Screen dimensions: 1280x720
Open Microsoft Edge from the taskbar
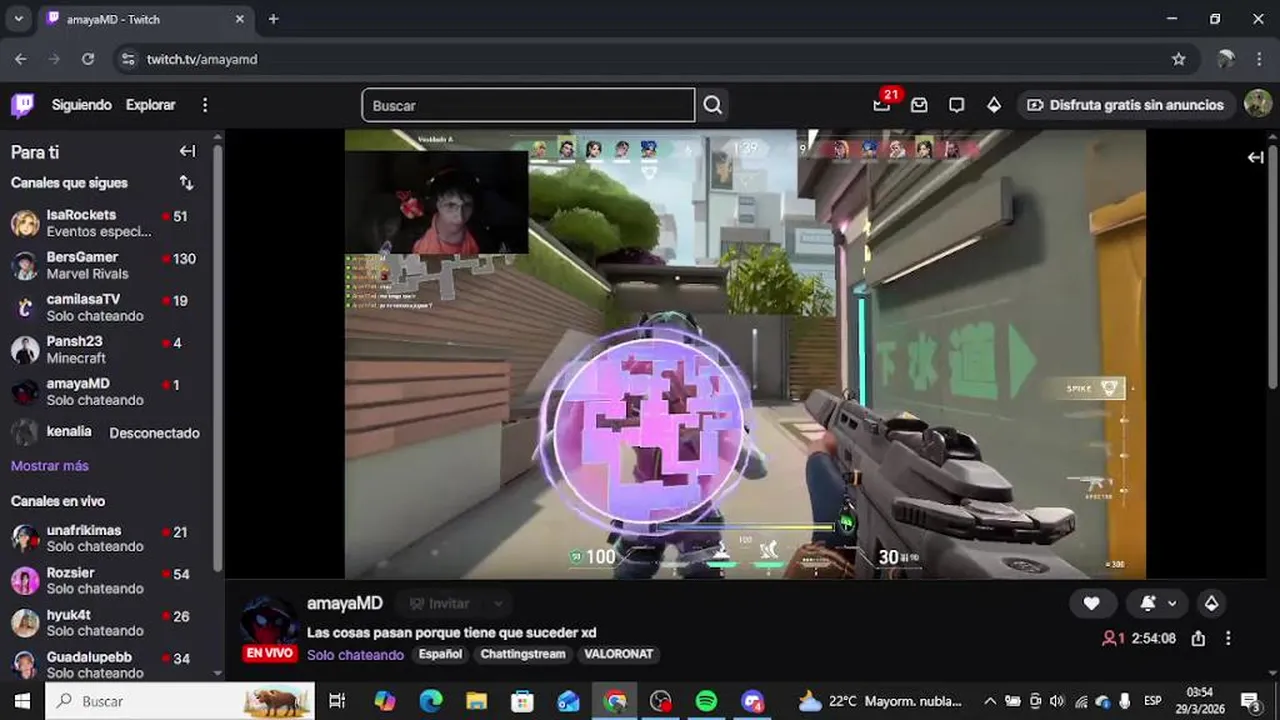[430, 701]
